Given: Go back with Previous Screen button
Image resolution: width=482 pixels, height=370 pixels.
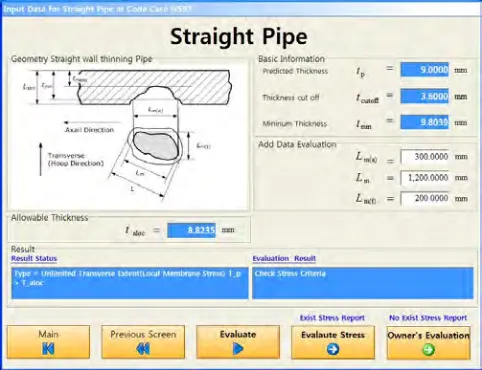Looking at the screenshot, I should pyautogui.click(x=143, y=342).
